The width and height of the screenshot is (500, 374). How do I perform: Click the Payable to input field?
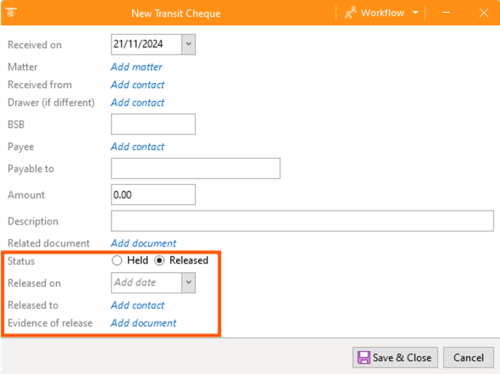pyautogui.click(x=196, y=168)
